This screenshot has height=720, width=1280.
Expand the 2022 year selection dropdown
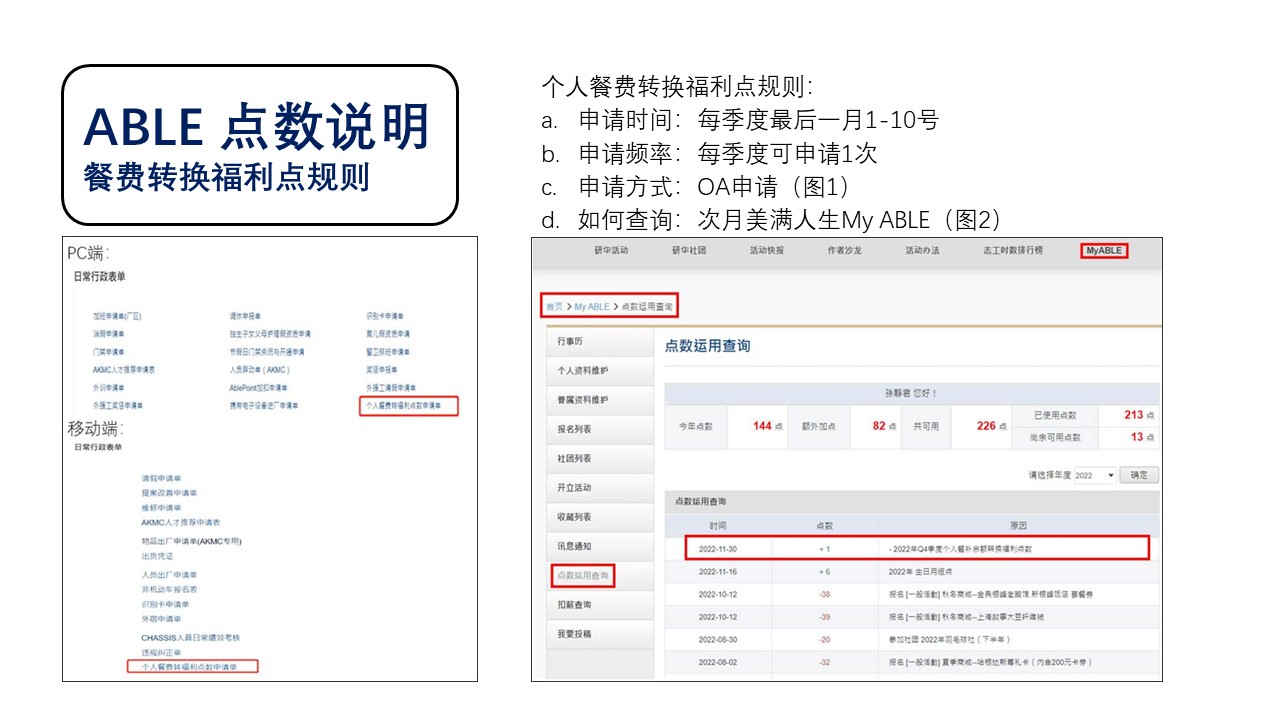(x=1094, y=476)
